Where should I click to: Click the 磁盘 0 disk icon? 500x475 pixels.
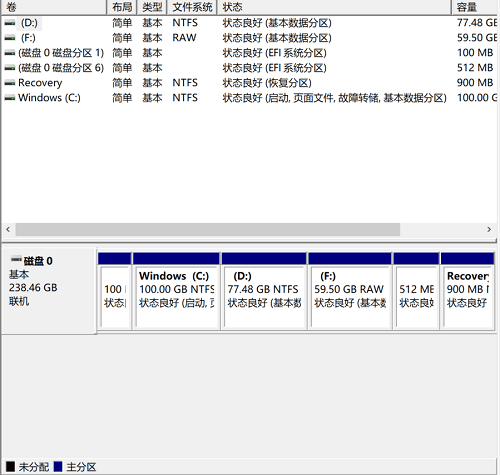pos(16,259)
